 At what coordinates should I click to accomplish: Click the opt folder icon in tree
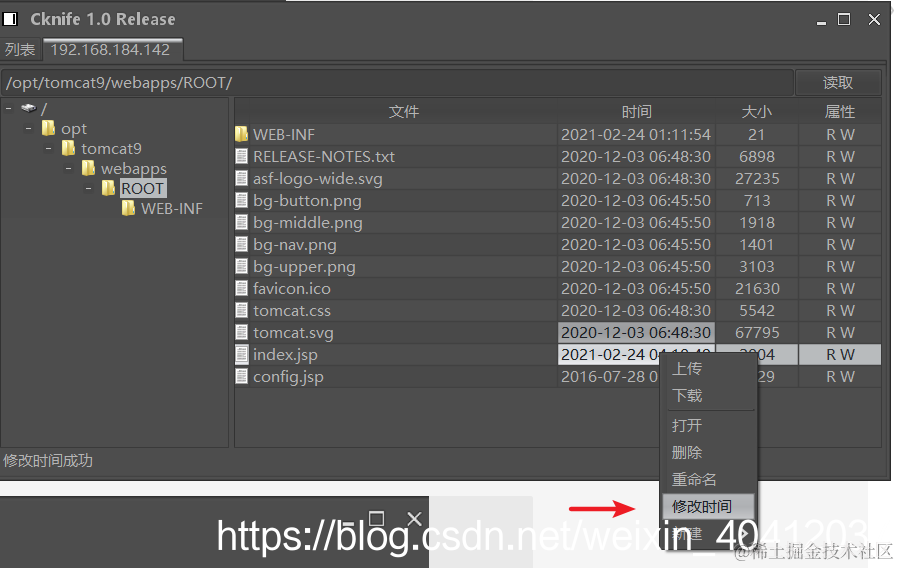click(48, 128)
